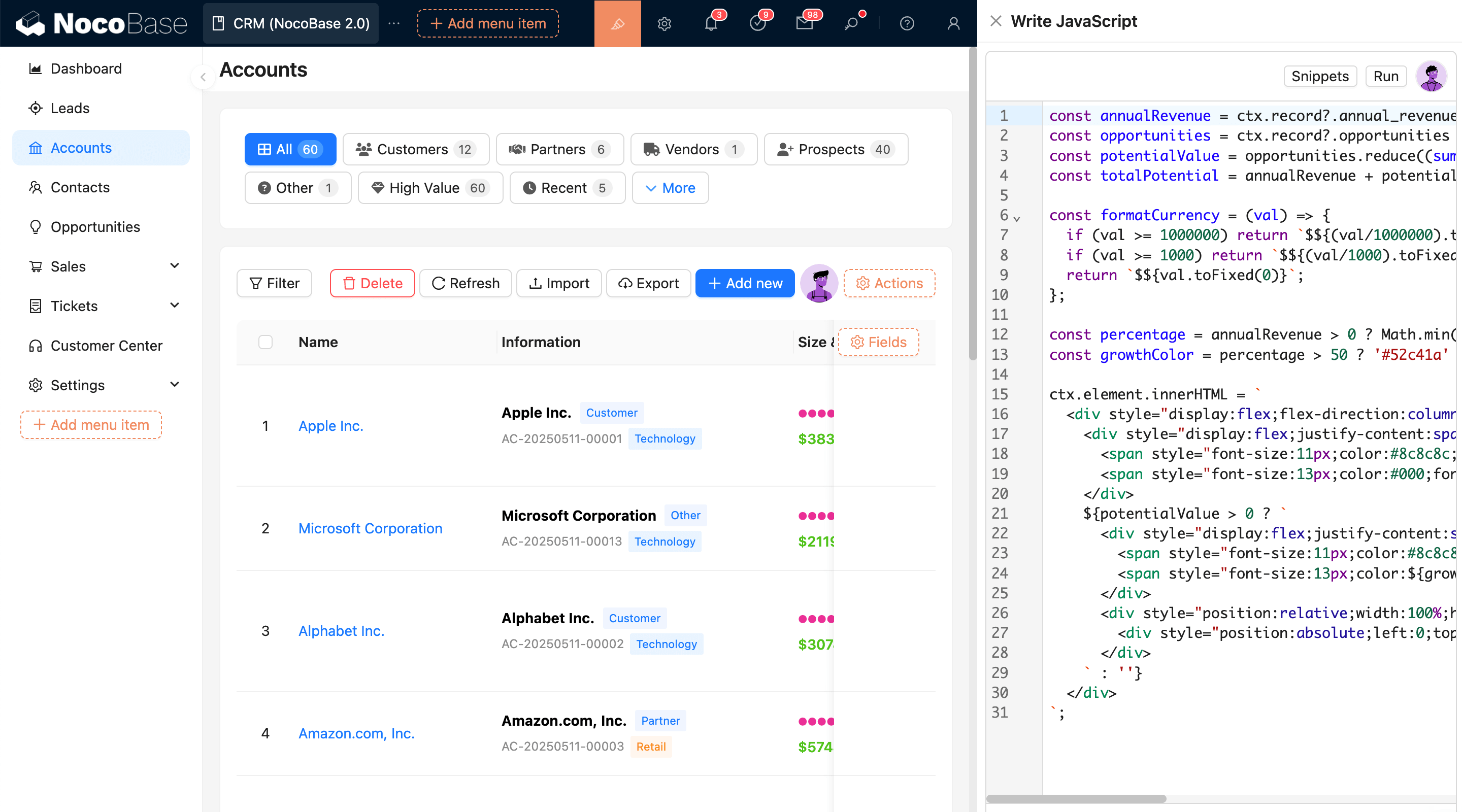Collapse the sidebar with the chevron

point(203,77)
